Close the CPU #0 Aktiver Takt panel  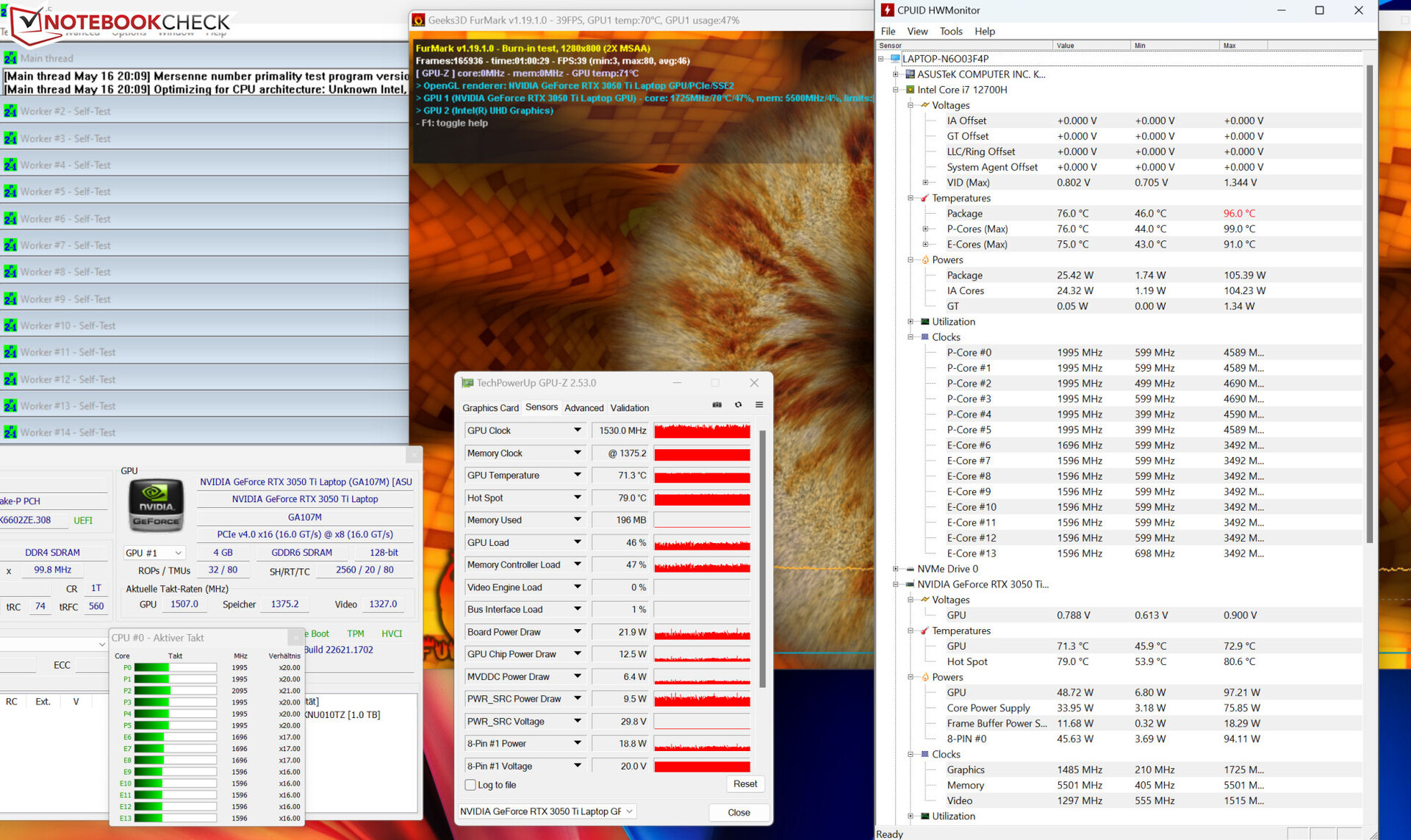point(296,637)
